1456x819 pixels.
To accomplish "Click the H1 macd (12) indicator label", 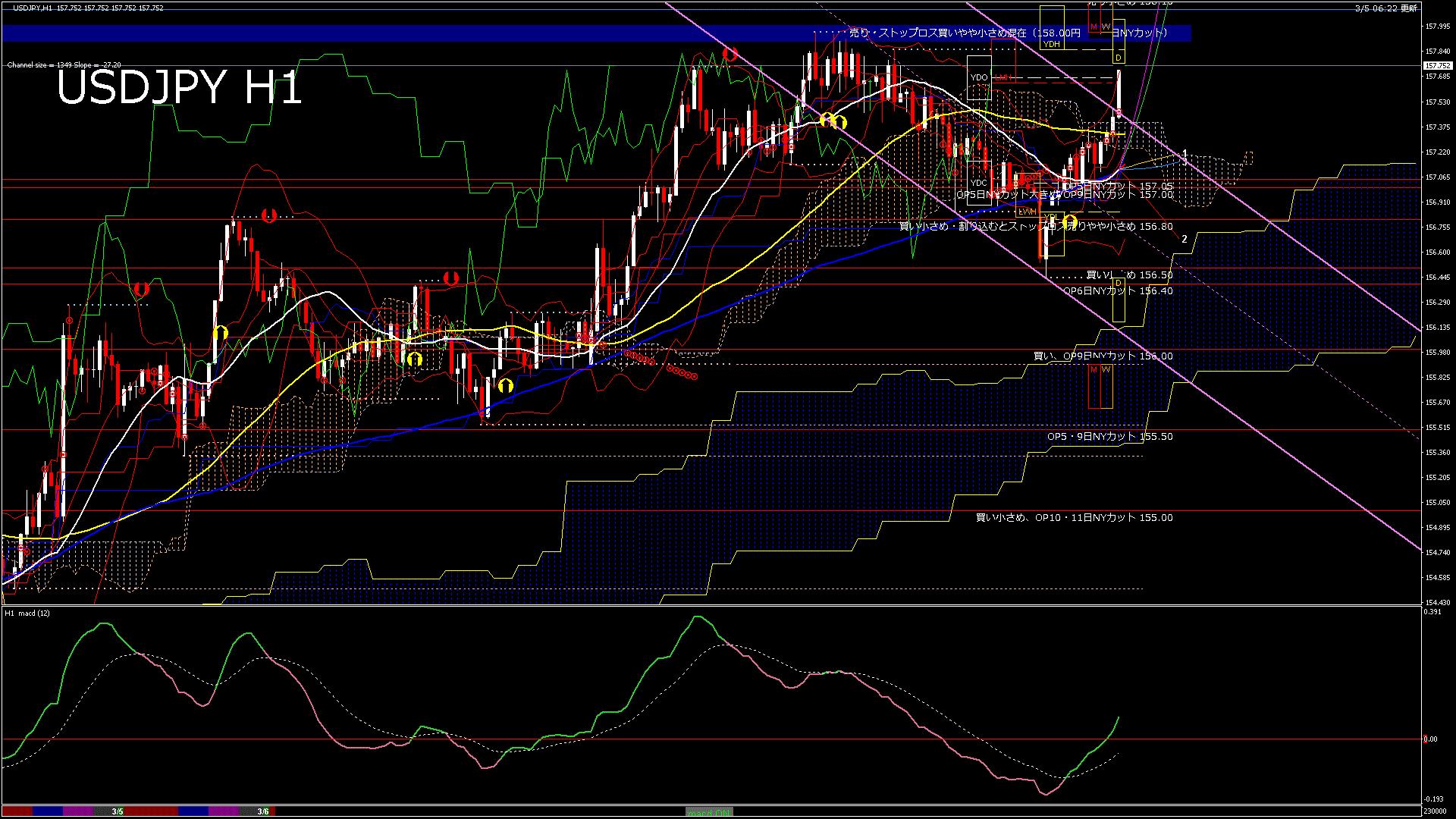I will coord(27,613).
